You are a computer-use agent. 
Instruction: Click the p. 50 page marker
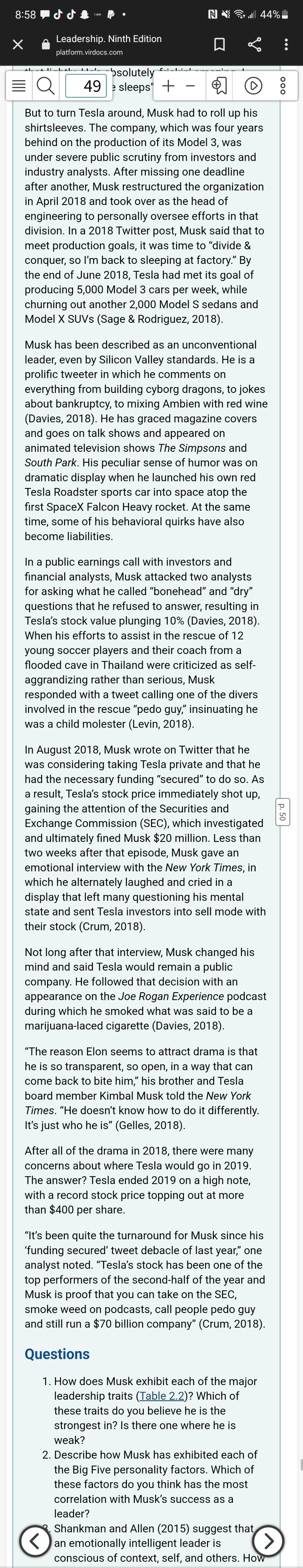coord(282,812)
